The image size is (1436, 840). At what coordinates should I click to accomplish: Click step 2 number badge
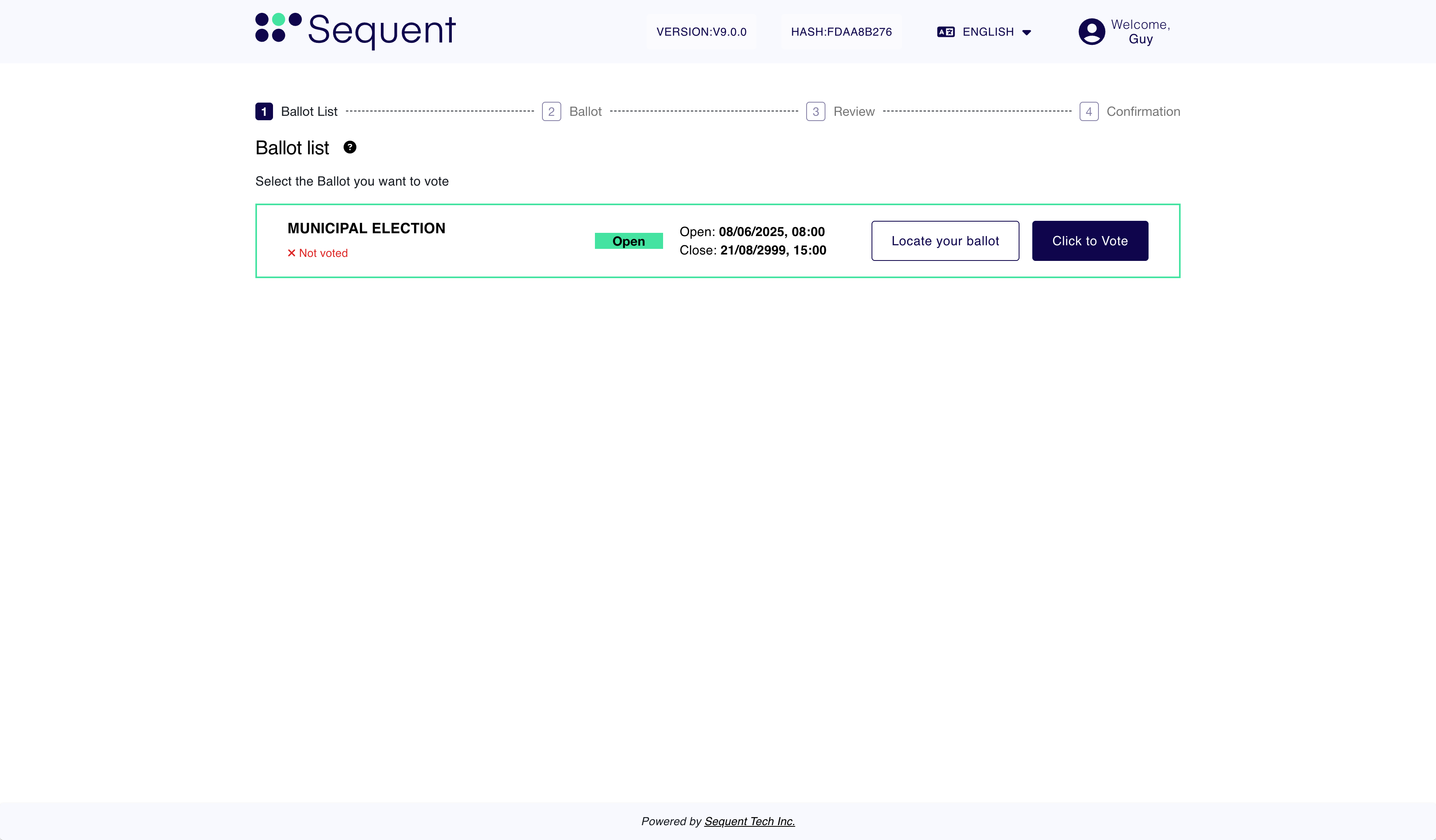click(551, 112)
